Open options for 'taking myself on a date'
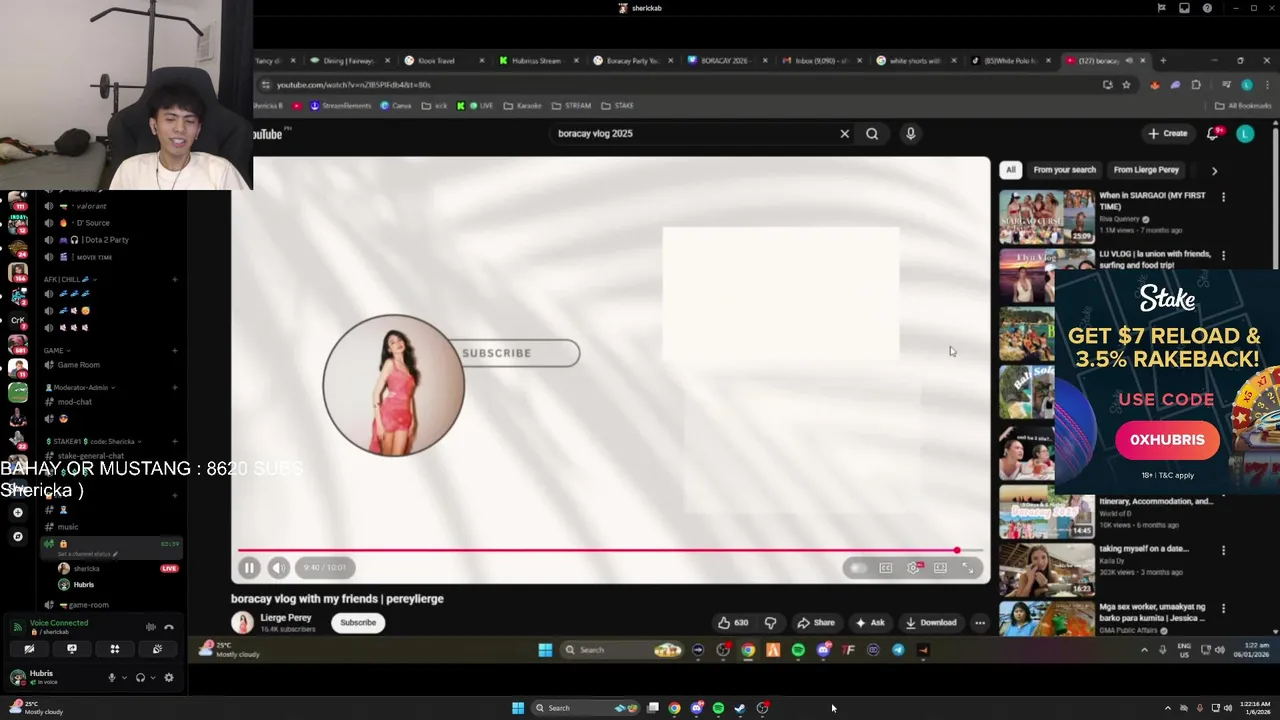 (x=1223, y=550)
